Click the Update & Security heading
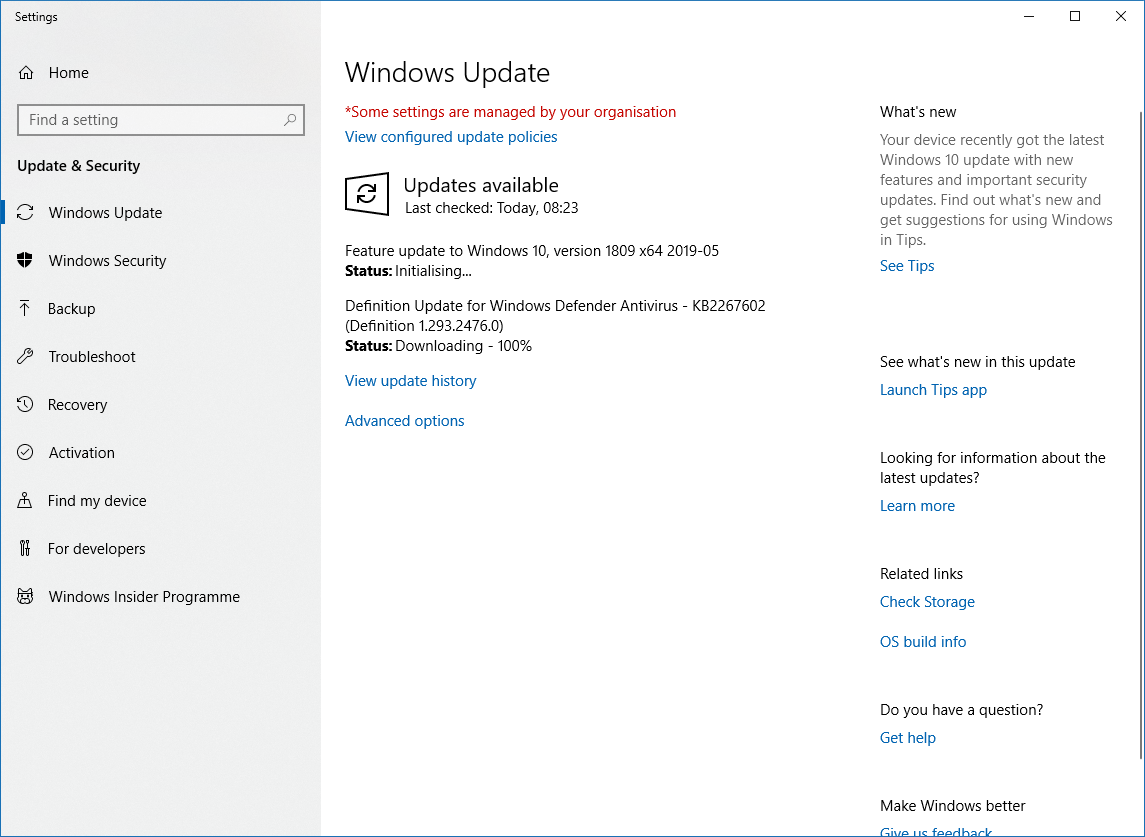The image size is (1145, 837). pos(78,166)
